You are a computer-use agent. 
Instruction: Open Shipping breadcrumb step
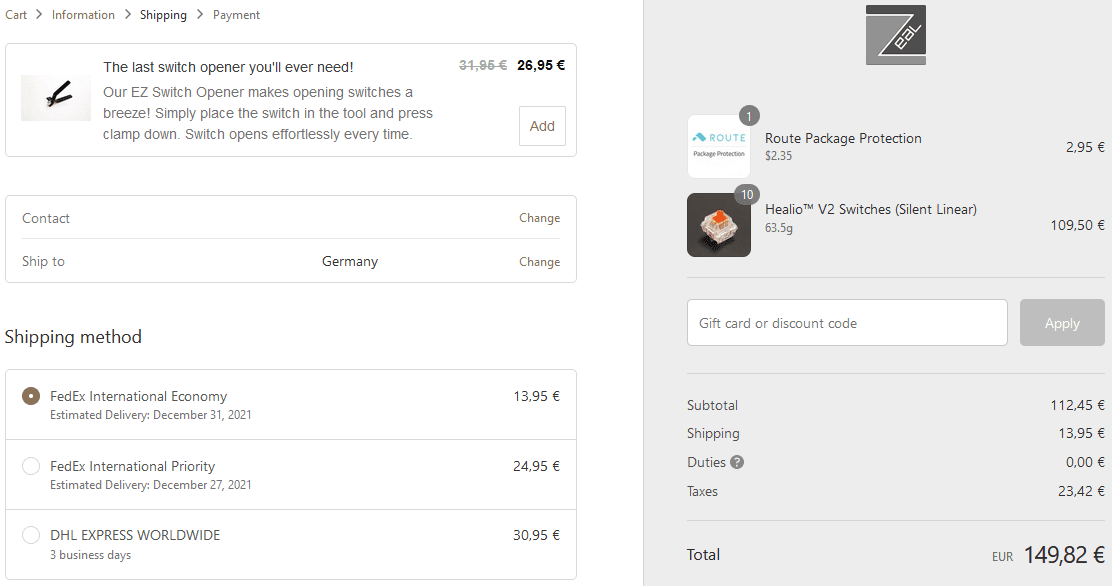click(163, 15)
